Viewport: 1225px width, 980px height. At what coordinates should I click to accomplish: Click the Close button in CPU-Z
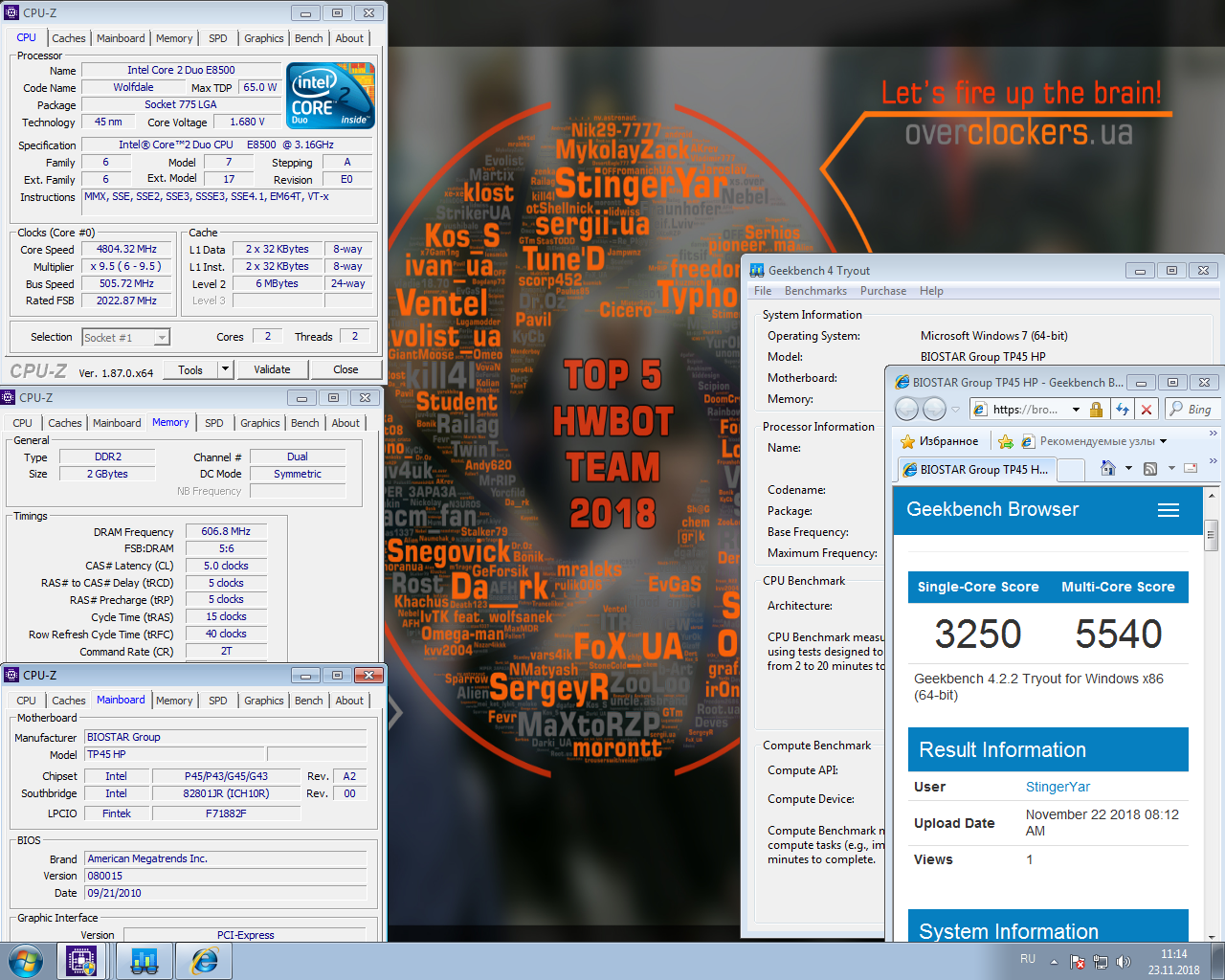pyautogui.click(x=345, y=369)
